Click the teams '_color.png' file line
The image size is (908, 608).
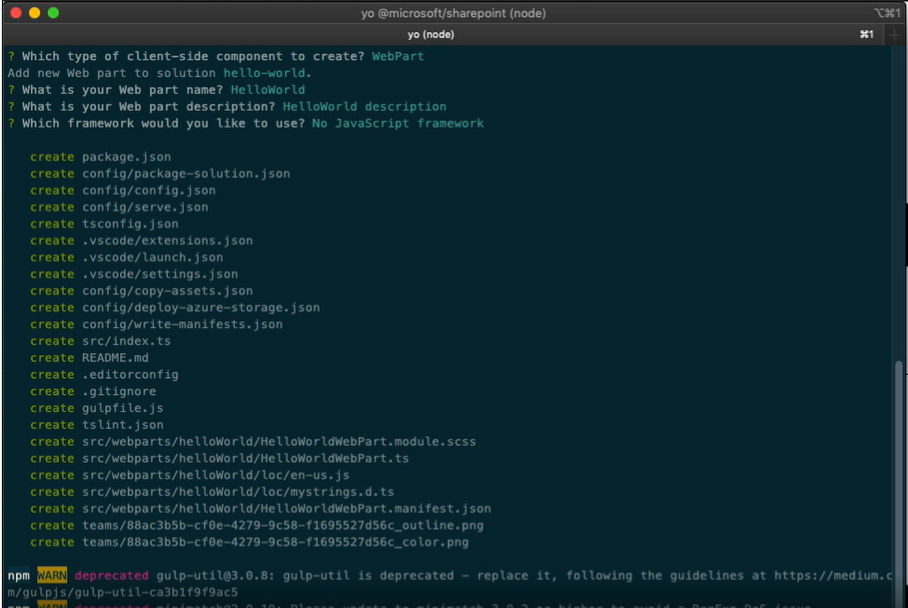[x=275, y=543]
